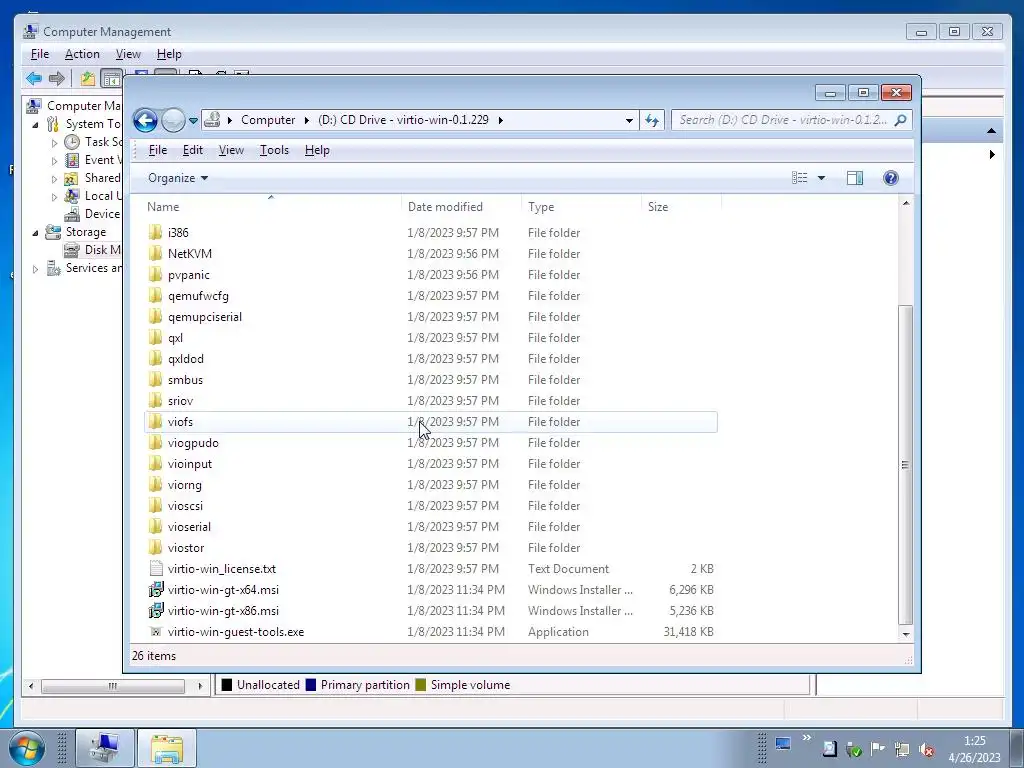Click the Explorer Back navigation arrow
Screen dimensions: 1024x768
[x=145, y=120]
